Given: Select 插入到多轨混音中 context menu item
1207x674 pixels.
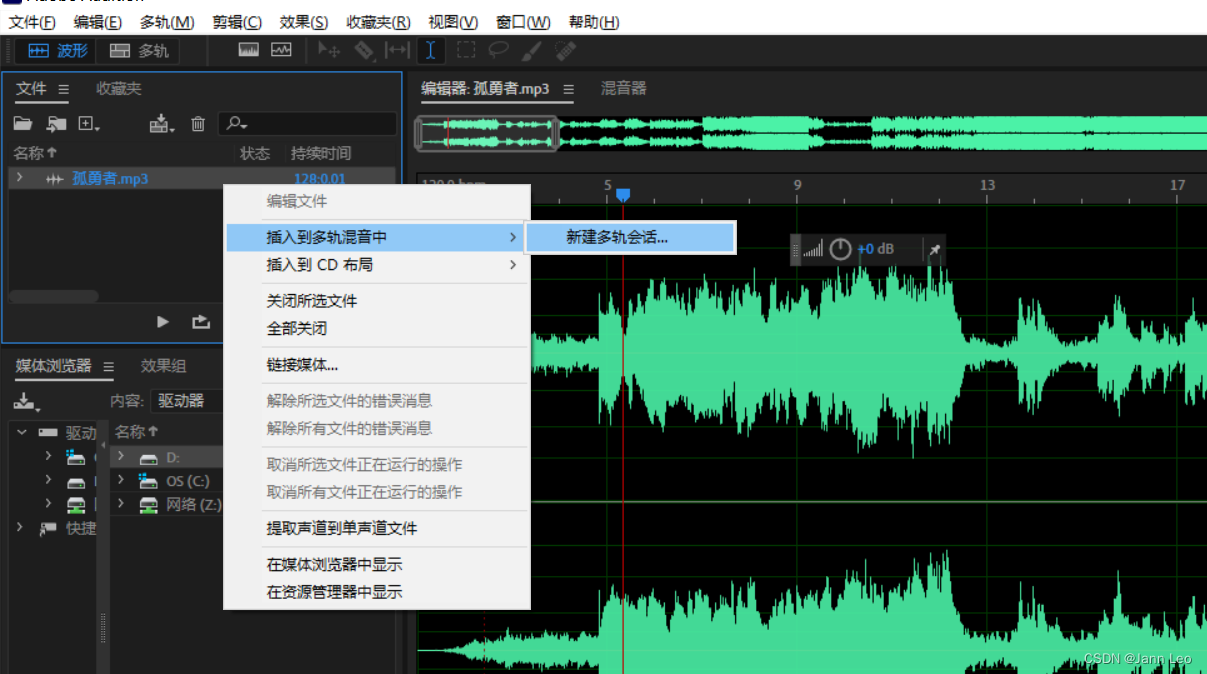Looking at the screenshot, I should point(376,237).
